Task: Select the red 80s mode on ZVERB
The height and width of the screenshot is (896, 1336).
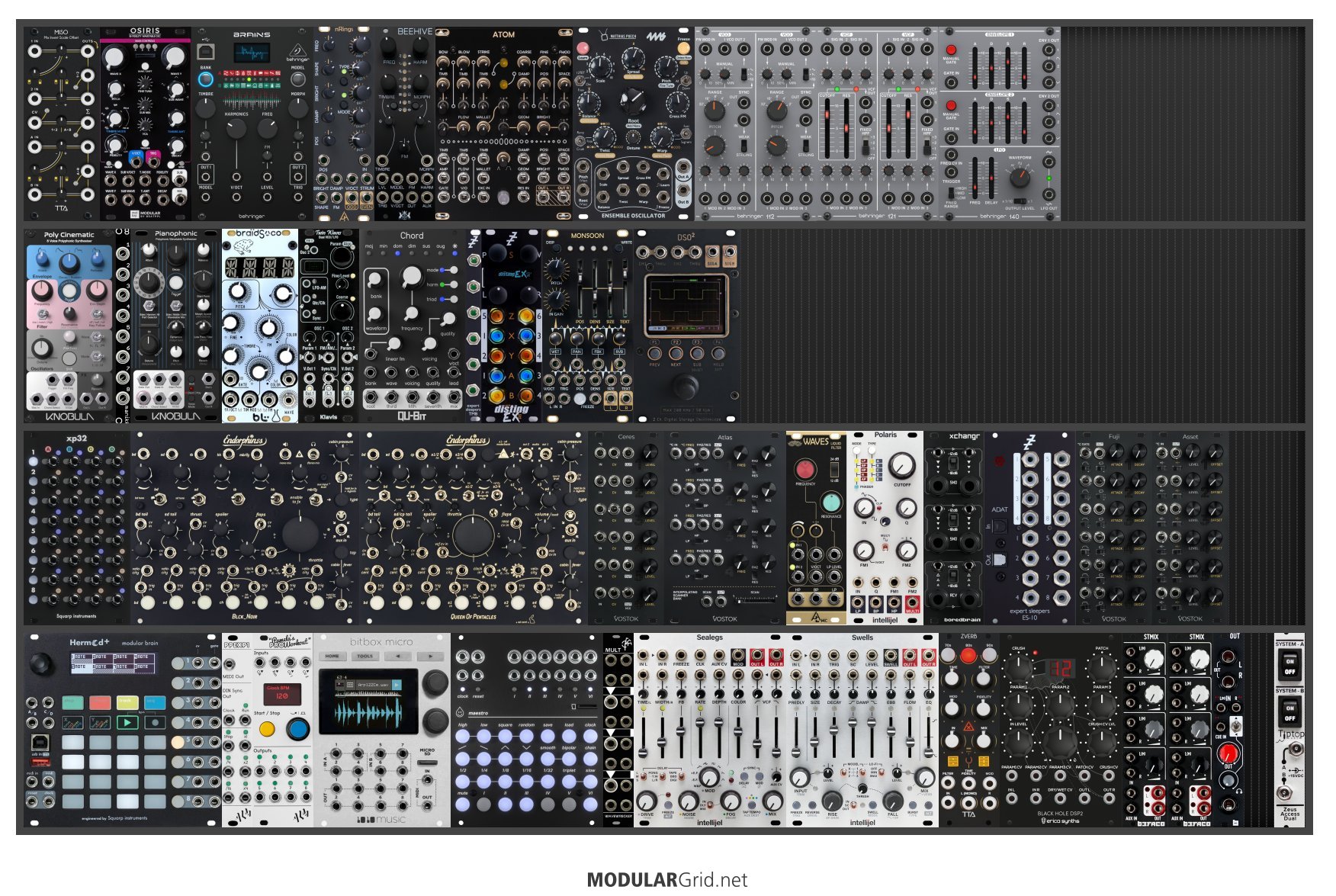Action: coord(968,655)
